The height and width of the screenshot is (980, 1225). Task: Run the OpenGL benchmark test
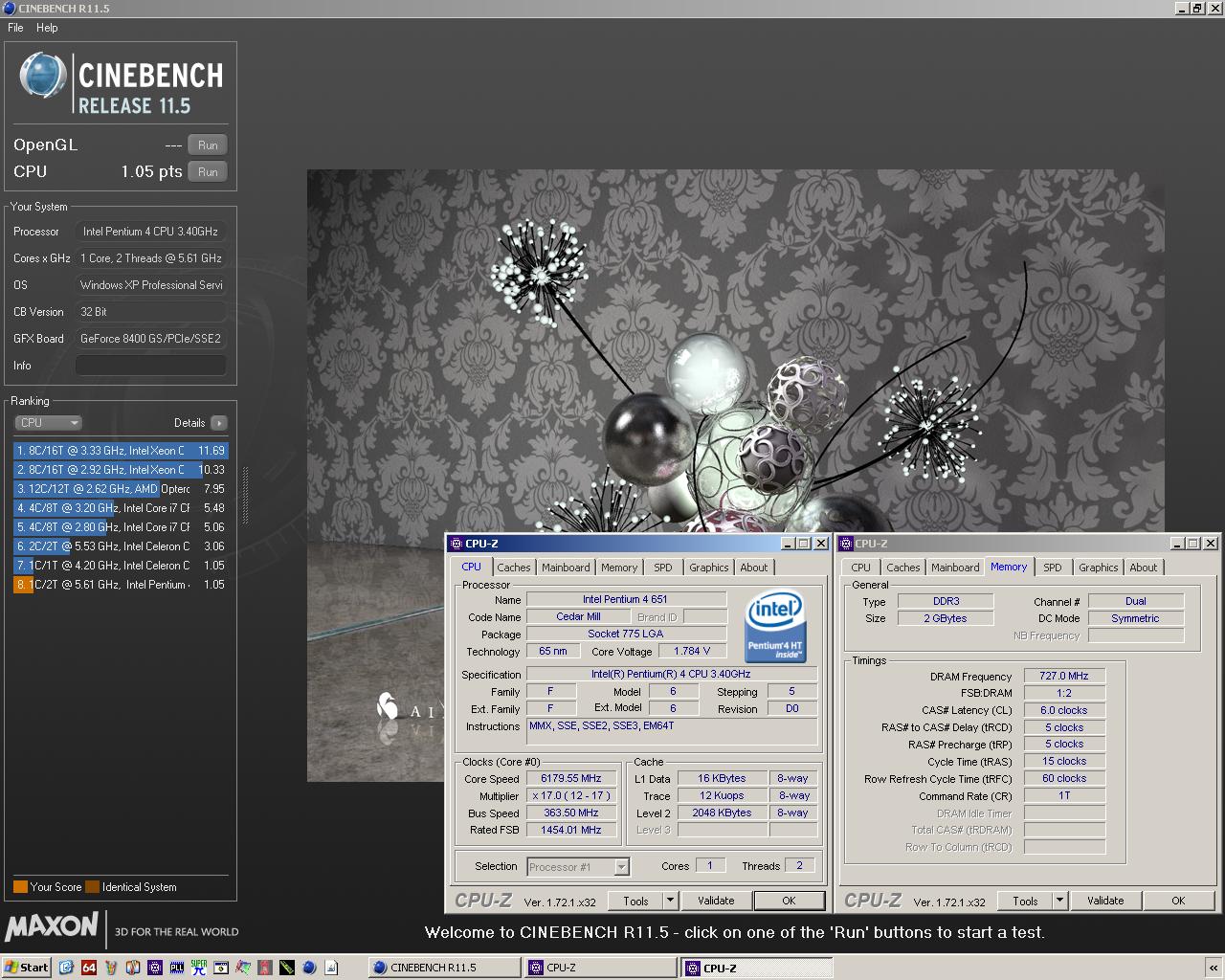point(208,145)
